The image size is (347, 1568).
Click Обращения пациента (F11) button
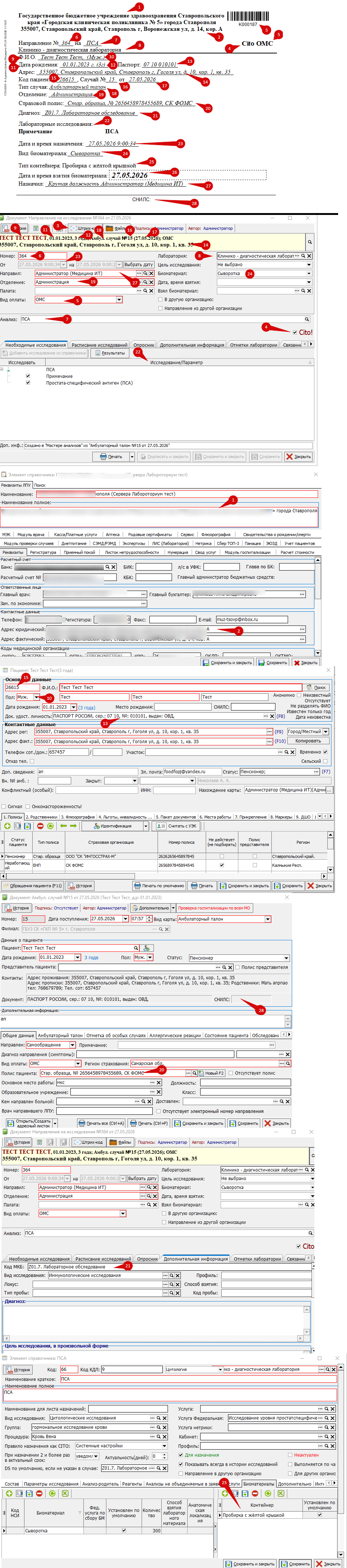click(x=33, y=886)
